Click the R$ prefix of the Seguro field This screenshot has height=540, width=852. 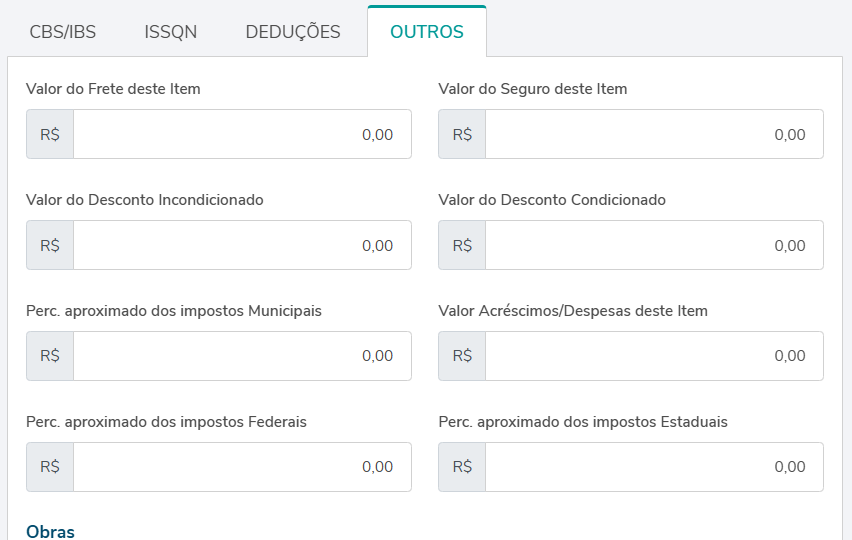pyautogui.click(x=462, y=135)
